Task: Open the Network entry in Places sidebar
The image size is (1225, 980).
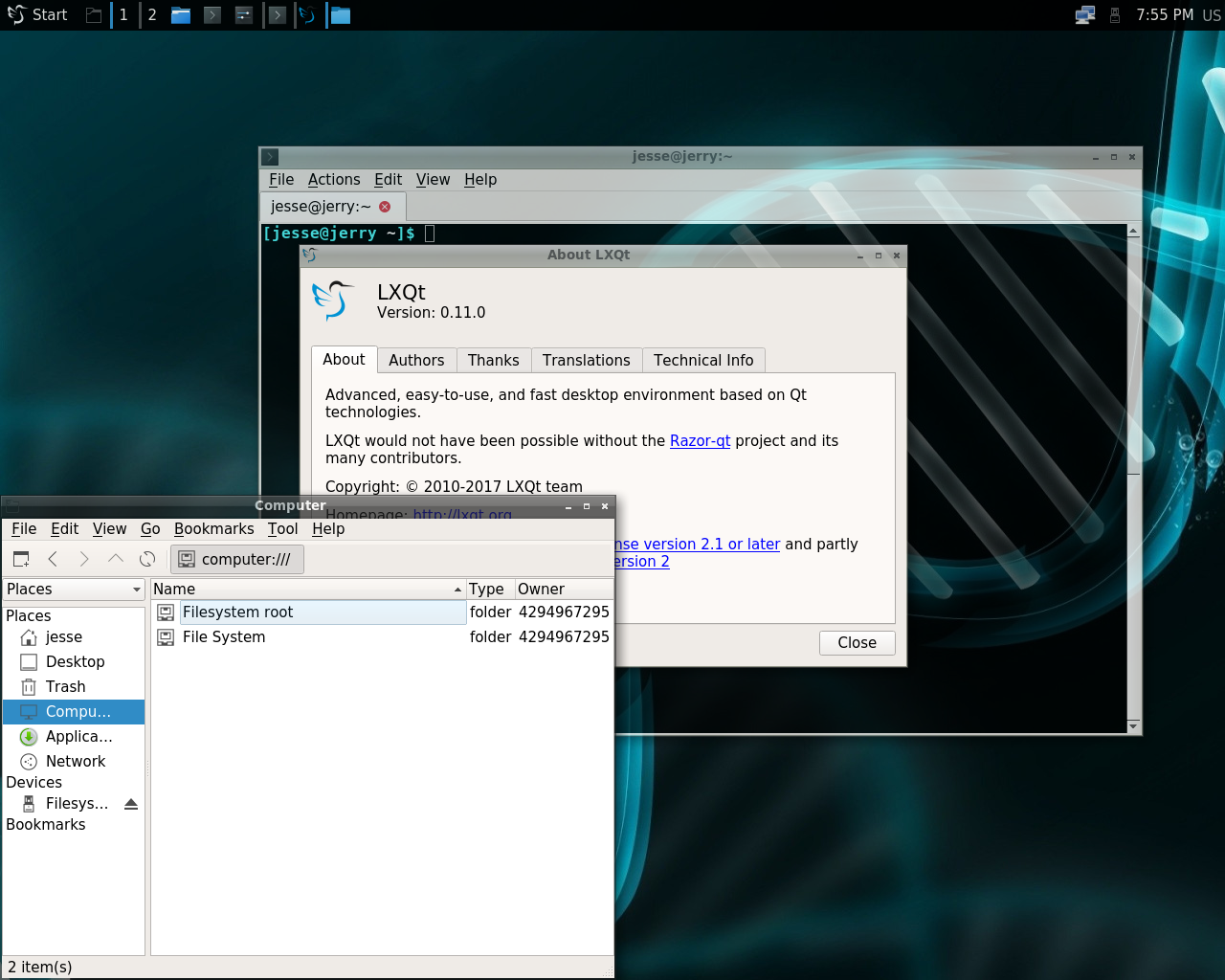Action: pyautogui.click(x=74, y=762)
